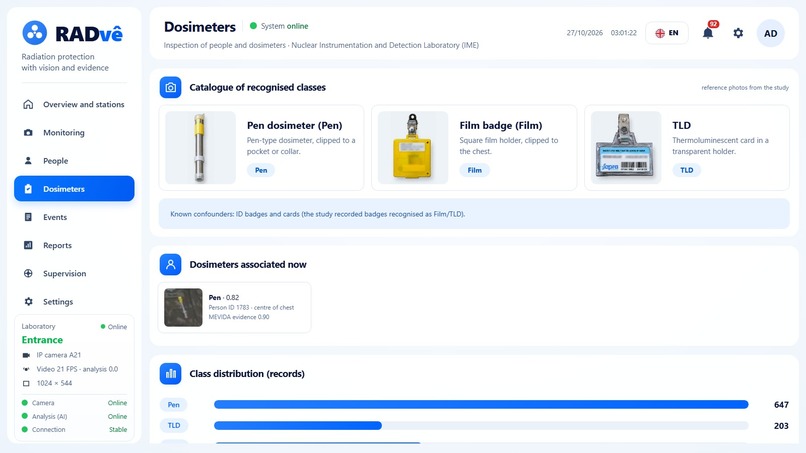Viewport: 806px width, 453px height.
Task: Open the Supervision menu item
Action: pos(74,274)
